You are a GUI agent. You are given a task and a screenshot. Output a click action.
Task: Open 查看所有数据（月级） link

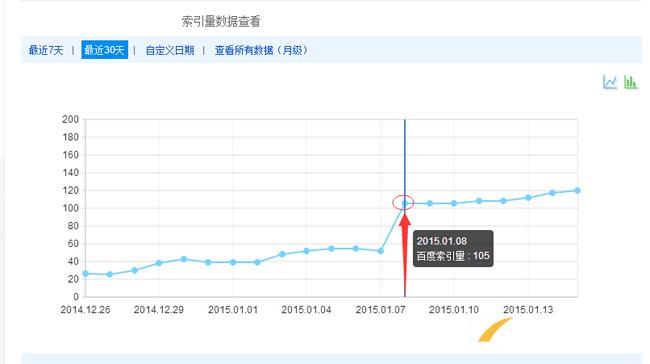pyautogui.click(x=262, y=50)
